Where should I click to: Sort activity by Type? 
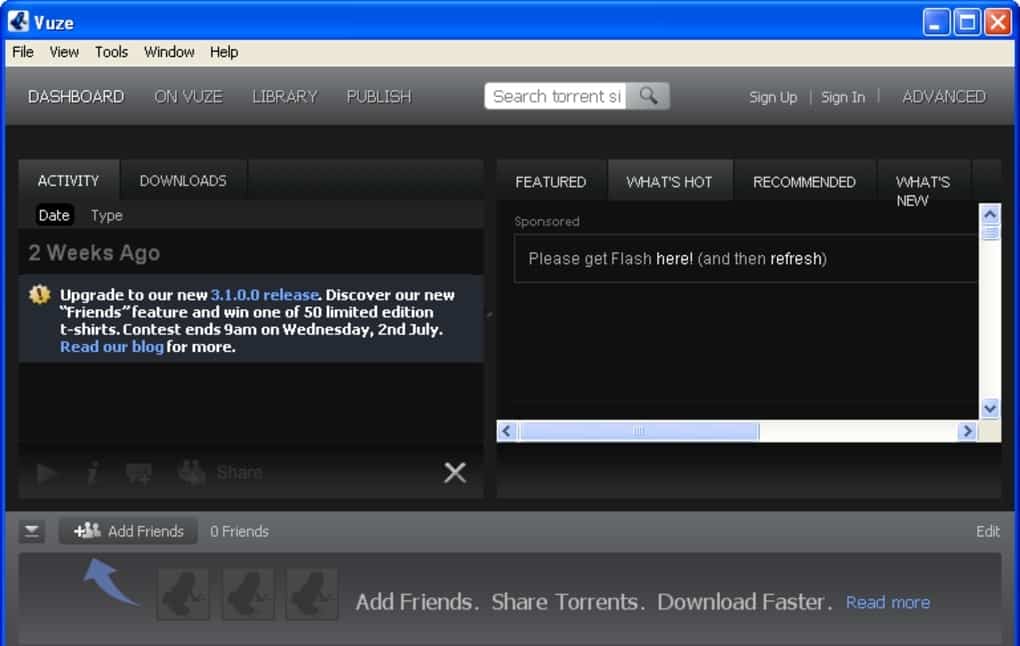106,215
